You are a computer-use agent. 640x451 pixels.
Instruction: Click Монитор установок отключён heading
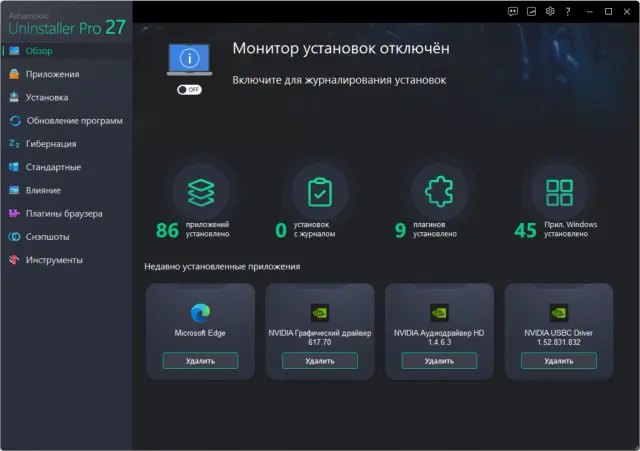coord(341,49)
